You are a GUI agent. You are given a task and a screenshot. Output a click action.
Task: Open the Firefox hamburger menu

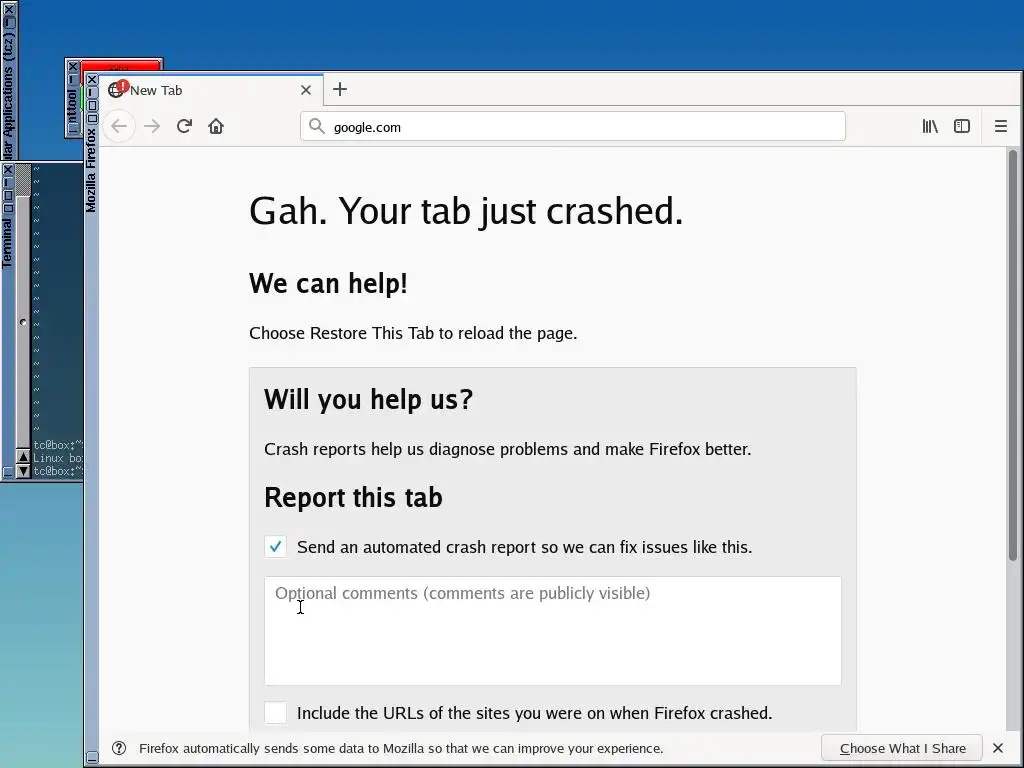(1000, 126)
